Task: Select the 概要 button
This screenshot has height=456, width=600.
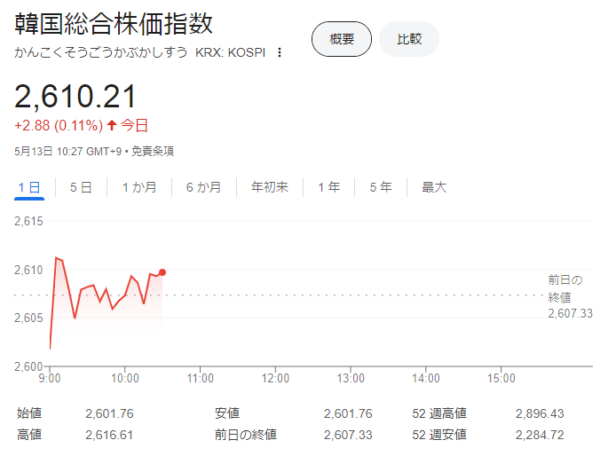Action: [342, 39]
